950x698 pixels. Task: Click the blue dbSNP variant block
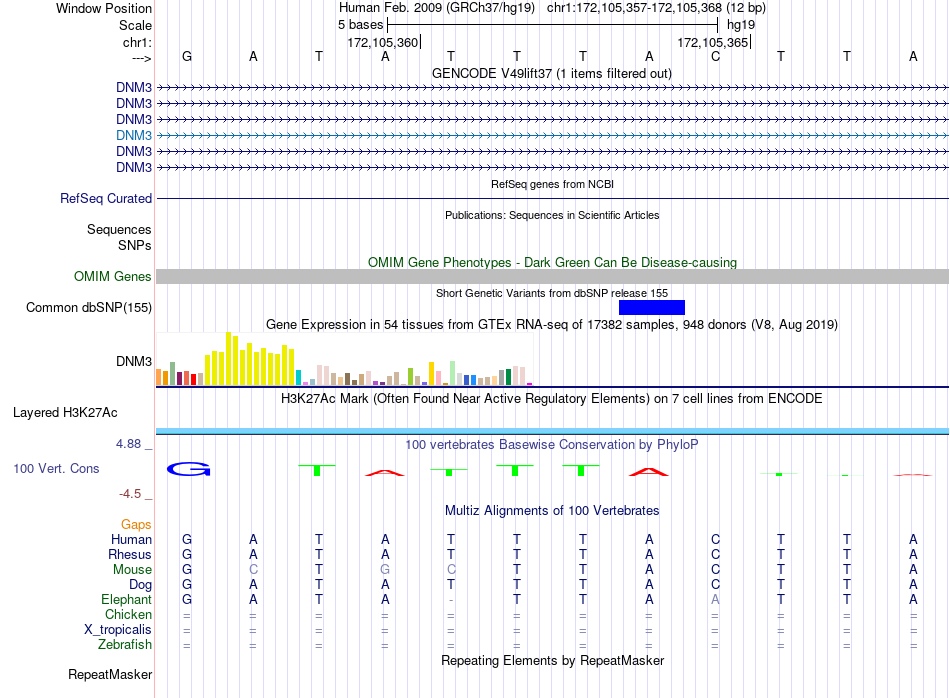coord(652,307)
